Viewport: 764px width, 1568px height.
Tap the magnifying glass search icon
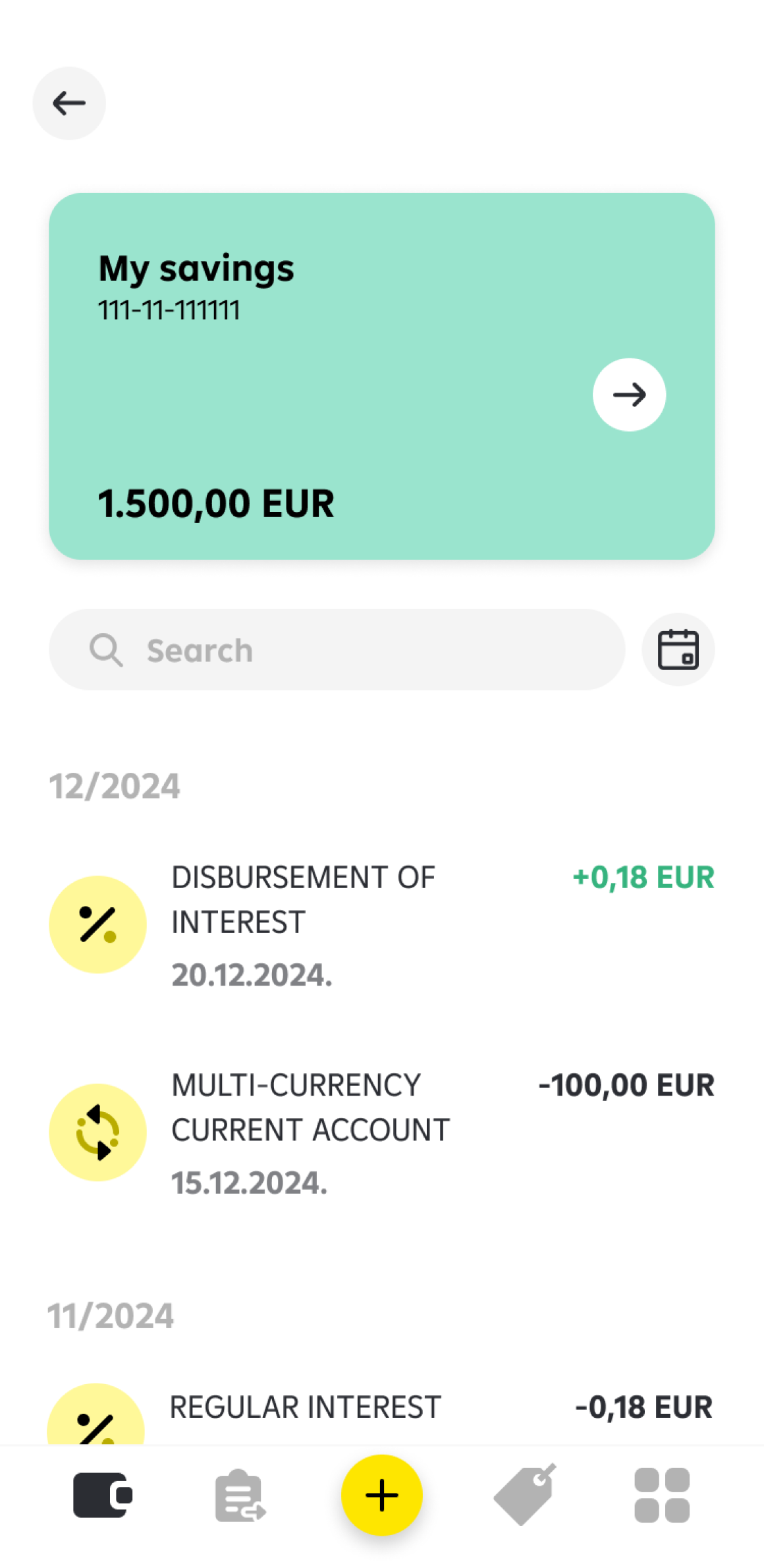point(105,650)
